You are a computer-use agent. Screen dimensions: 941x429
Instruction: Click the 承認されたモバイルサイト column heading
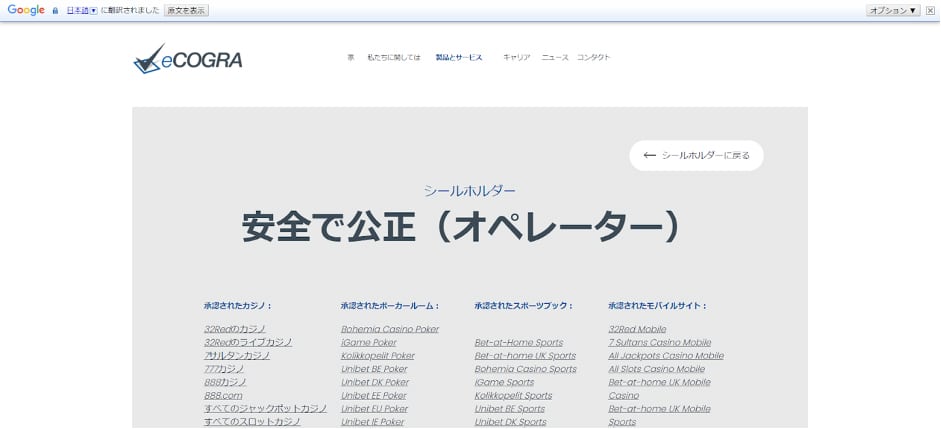pos(657,306)
